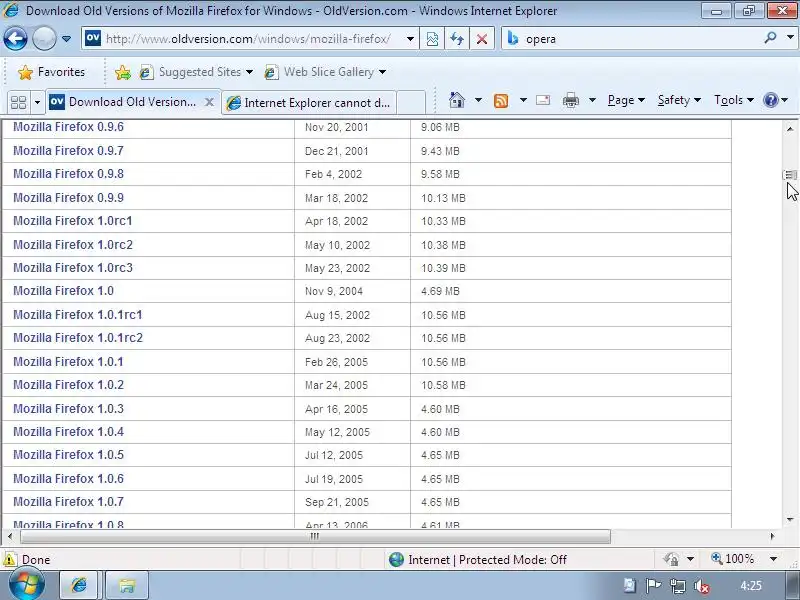Screen dimensions: 800x600
Task: Click the Home page icon
Action: coord(457,100)
